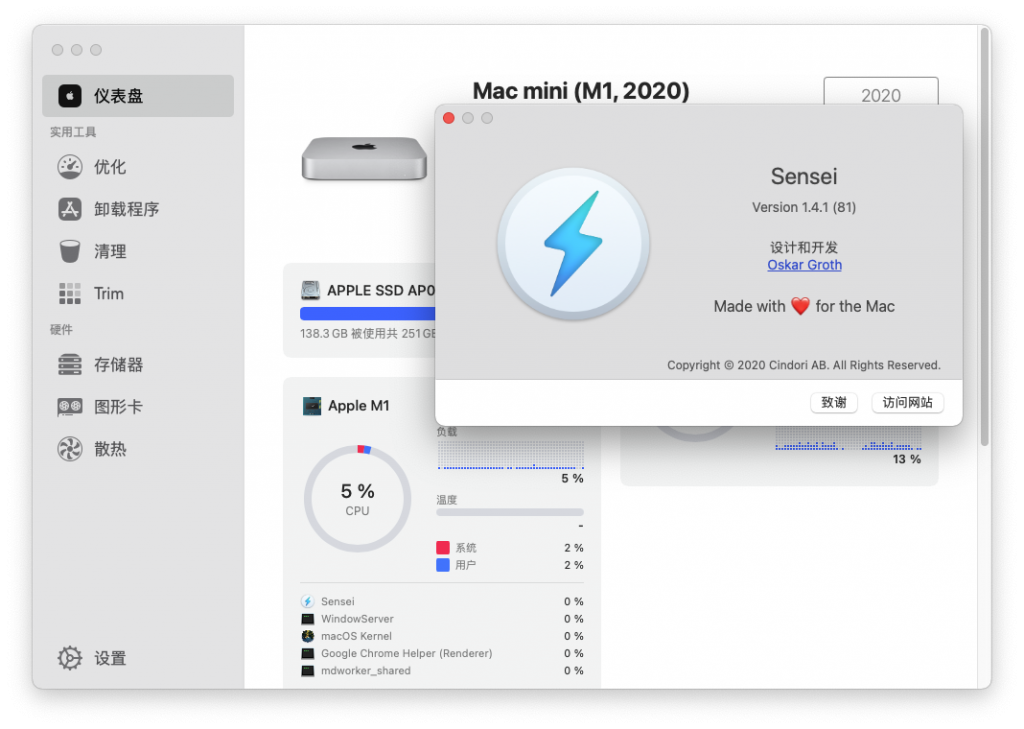Image resolution: width=1024 pixels, height=729 pixels.
Task: Go to 优化 in sidebar
Action: pyautogui.click(x=138, y=167)
